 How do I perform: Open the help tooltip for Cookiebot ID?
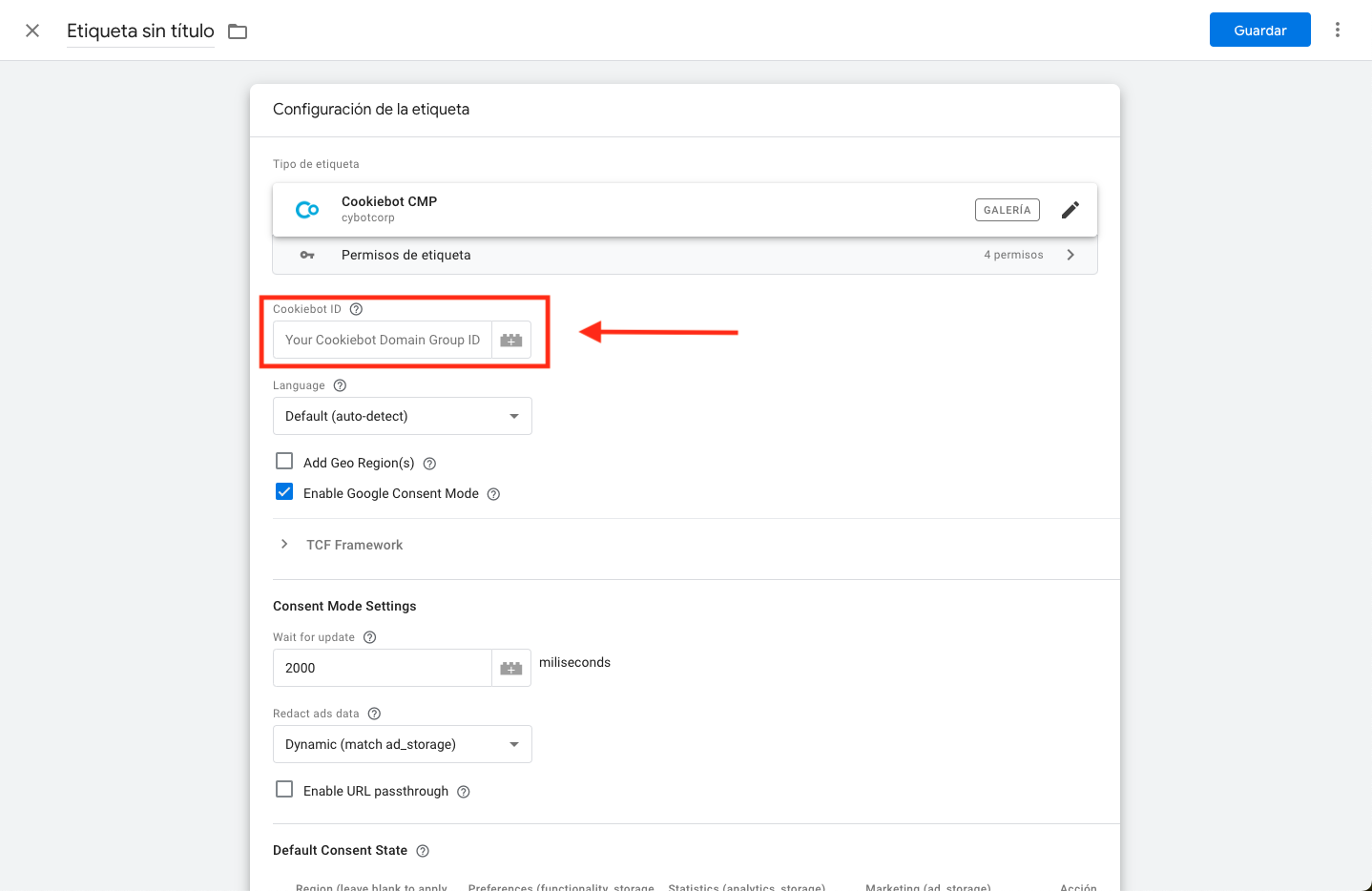pos(356,308)
